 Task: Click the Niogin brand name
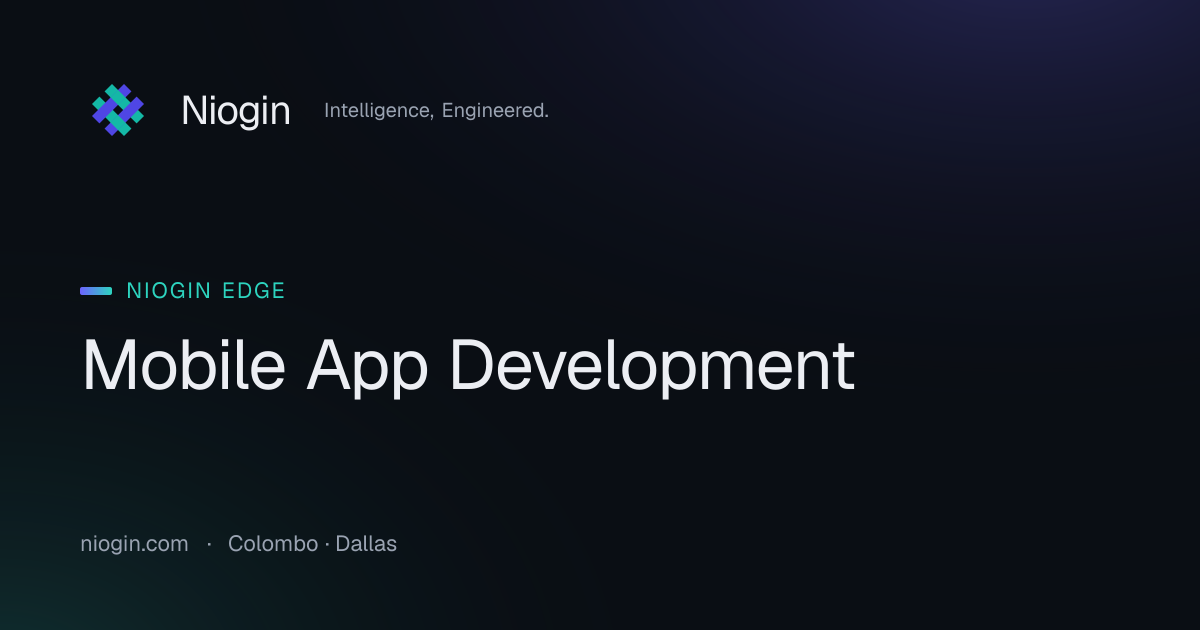pyautogui.click(x=236, y=111)
